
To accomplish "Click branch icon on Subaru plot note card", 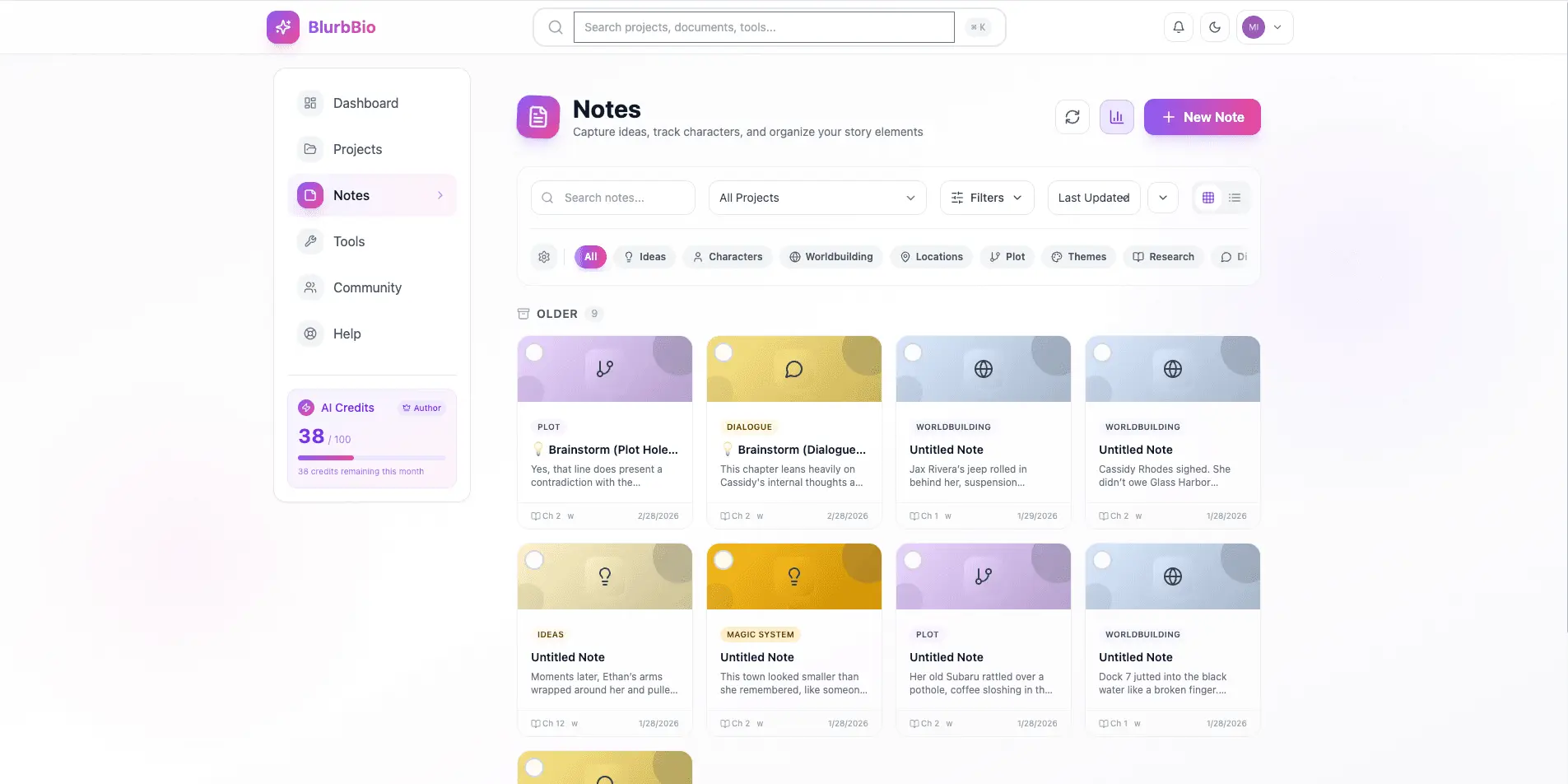I will 984,576.
